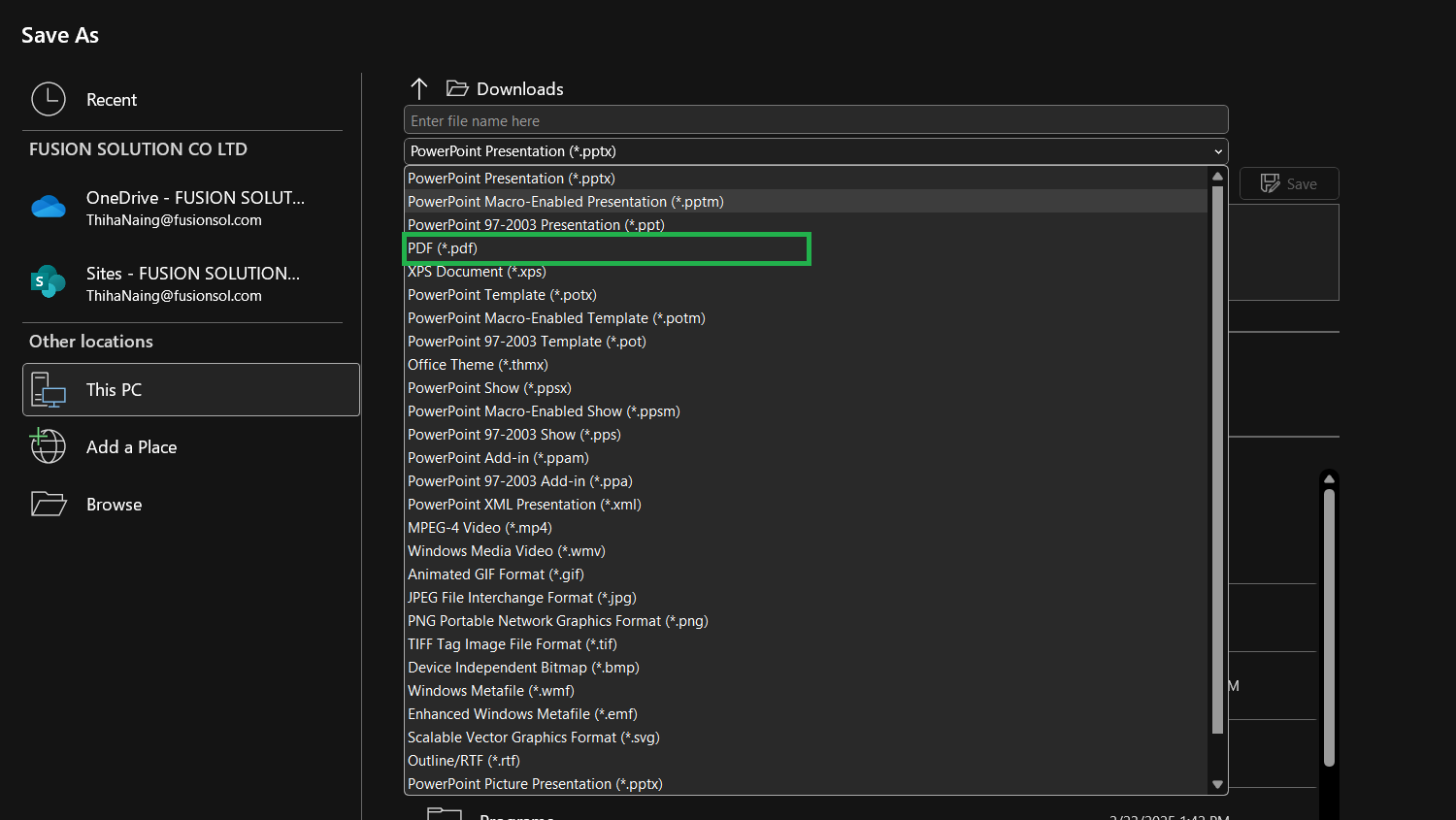The width and height of the screenshot is (1456, 820).
Task: Pick PowerPoint 97-2003 Add-in (*.ppa)
Action: coord(807,481)
